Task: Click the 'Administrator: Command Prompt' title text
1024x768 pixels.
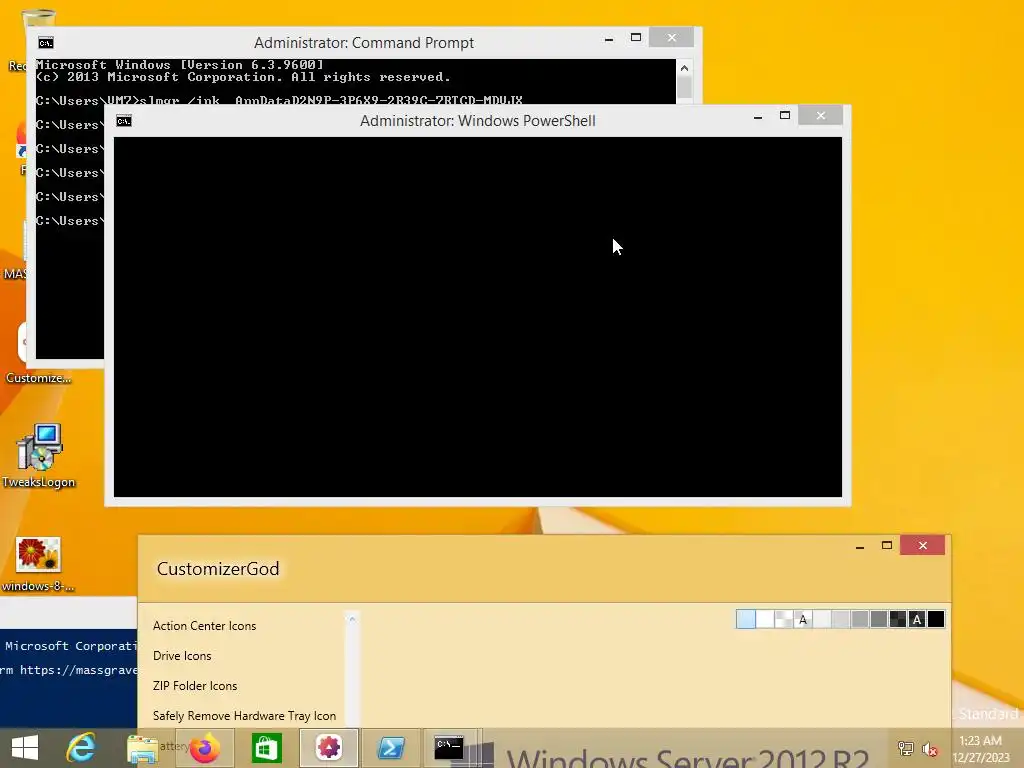Action: click(x=364, y=43)
